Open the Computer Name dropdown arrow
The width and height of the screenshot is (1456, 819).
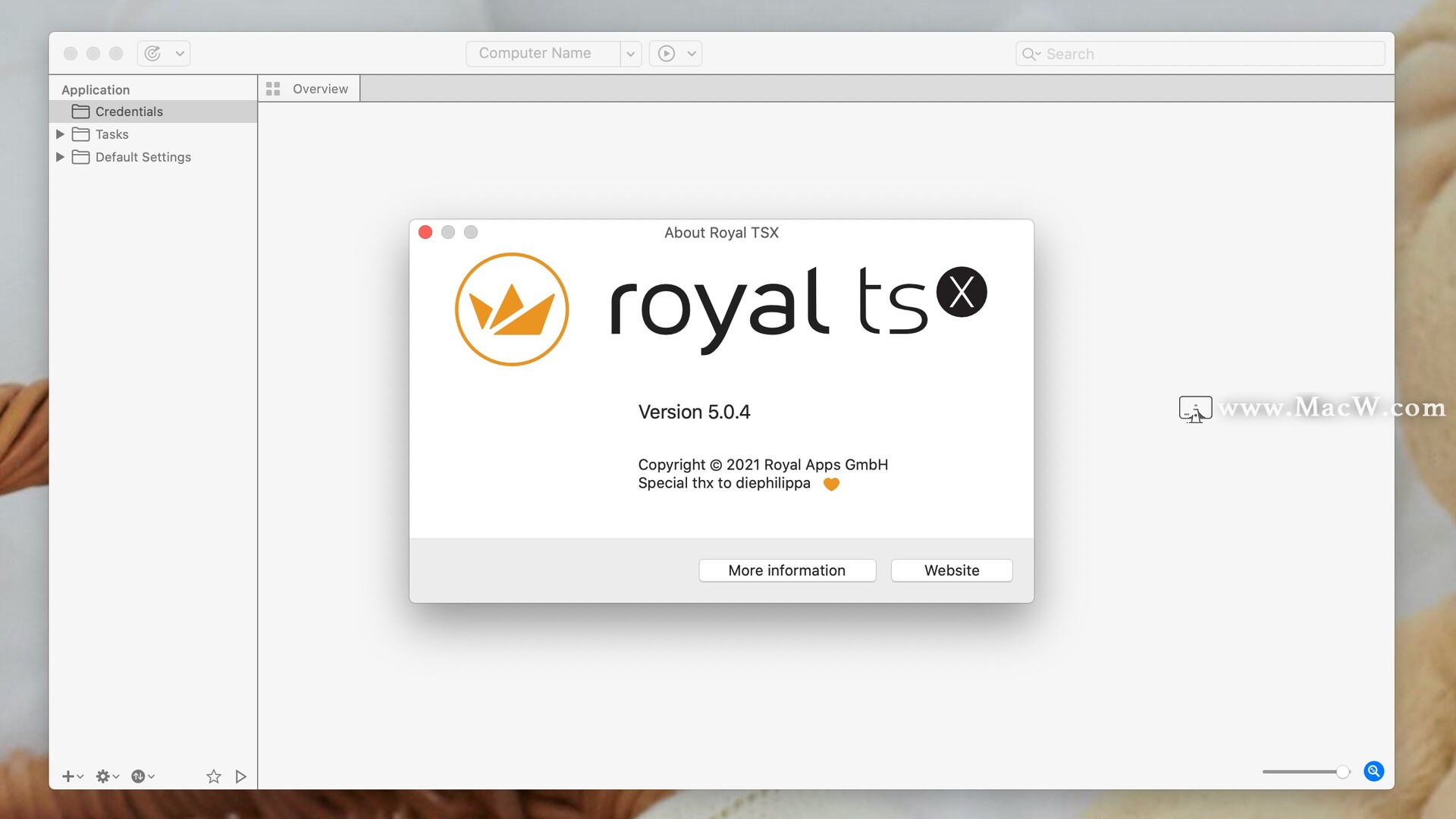pyautogui.click(x=631, y=54)
